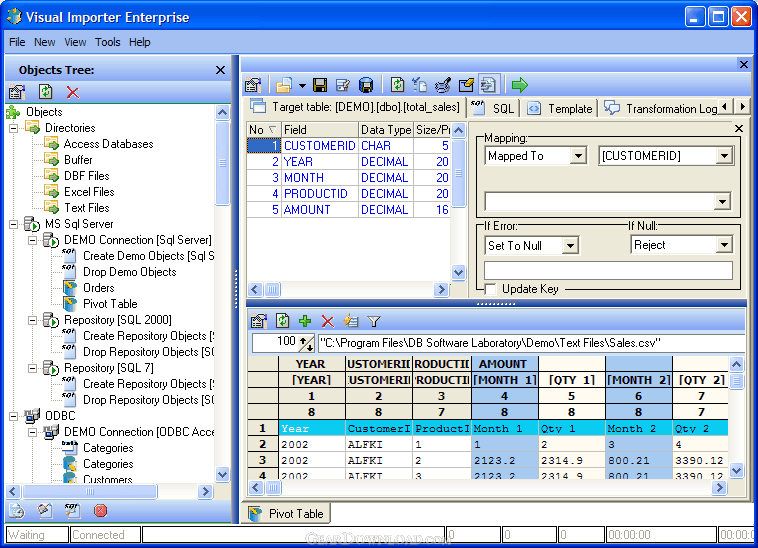This screenshot has width=758, height=548.
Task: Switch to the Template tab
Action: point(559,108)
